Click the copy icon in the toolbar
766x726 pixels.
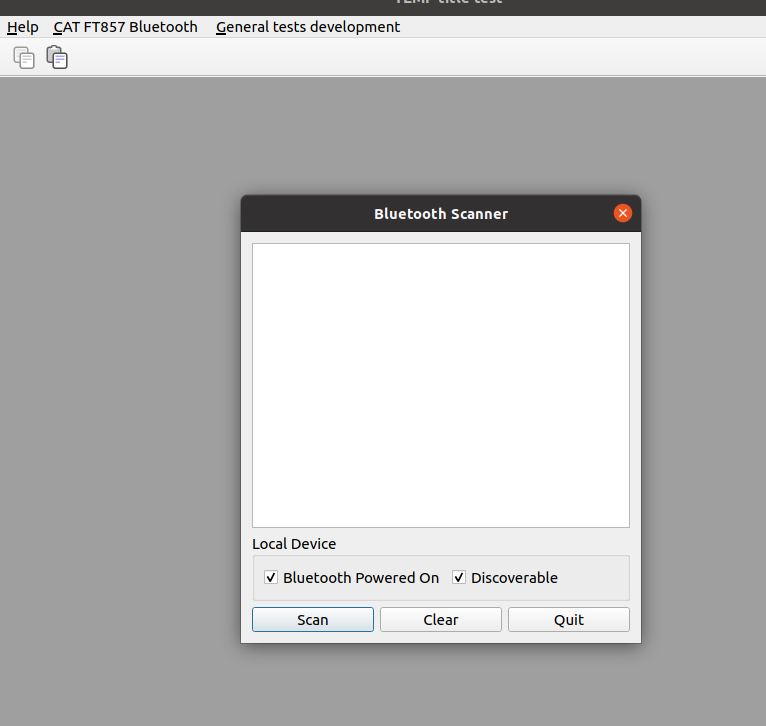click(x=23, y=58)
